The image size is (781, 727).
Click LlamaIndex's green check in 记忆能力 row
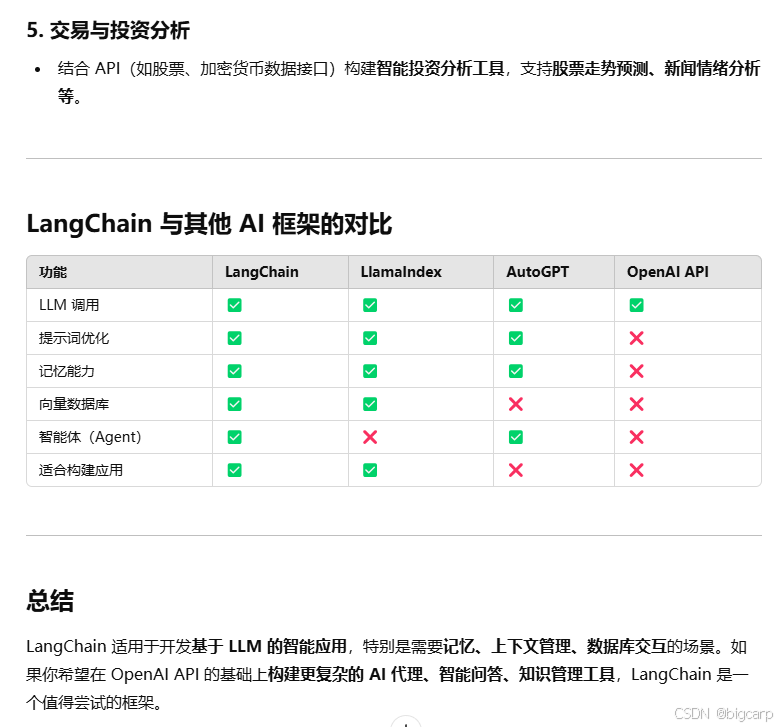(370, 371)
